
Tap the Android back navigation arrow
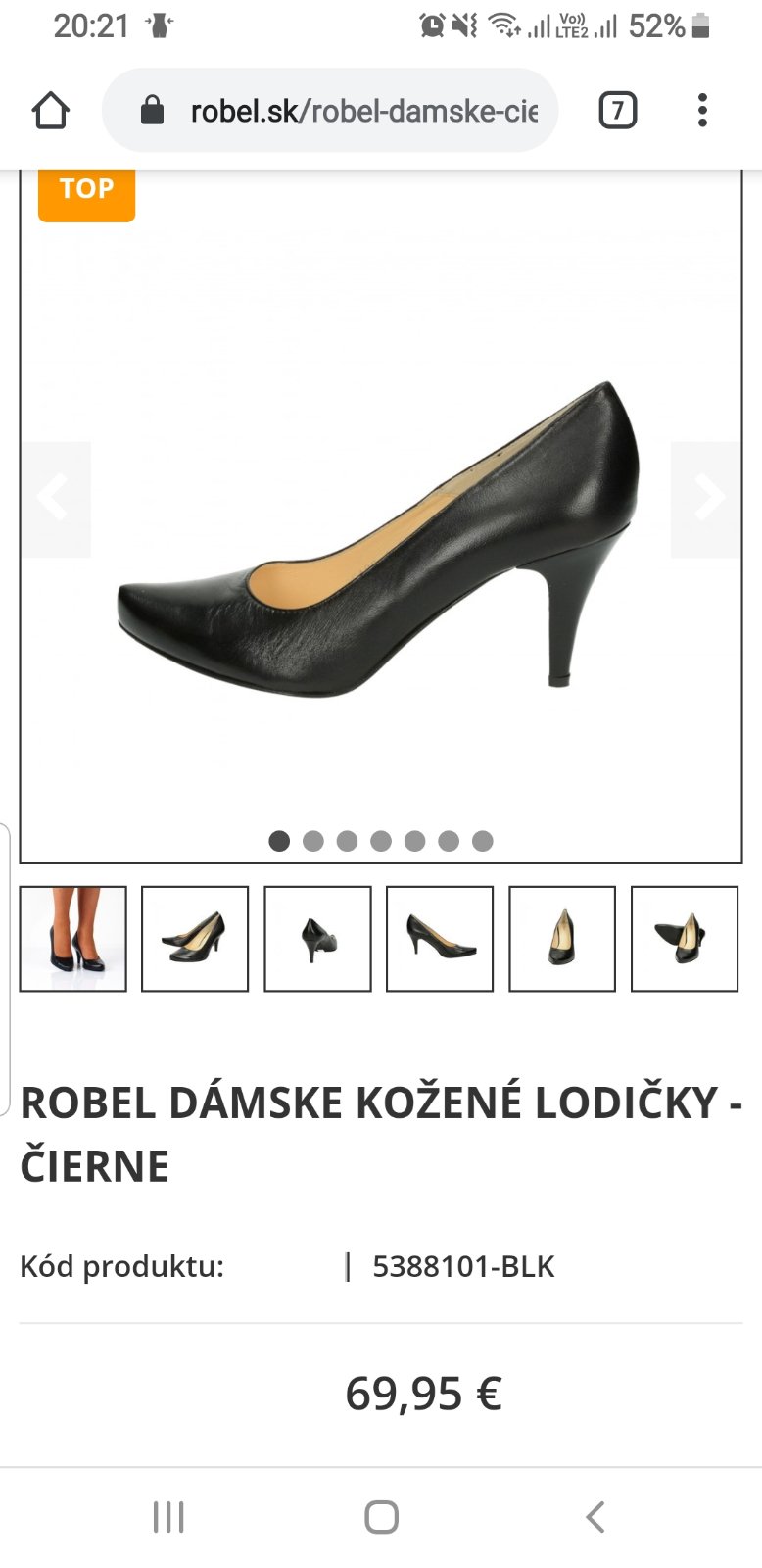click(595, 1517)
